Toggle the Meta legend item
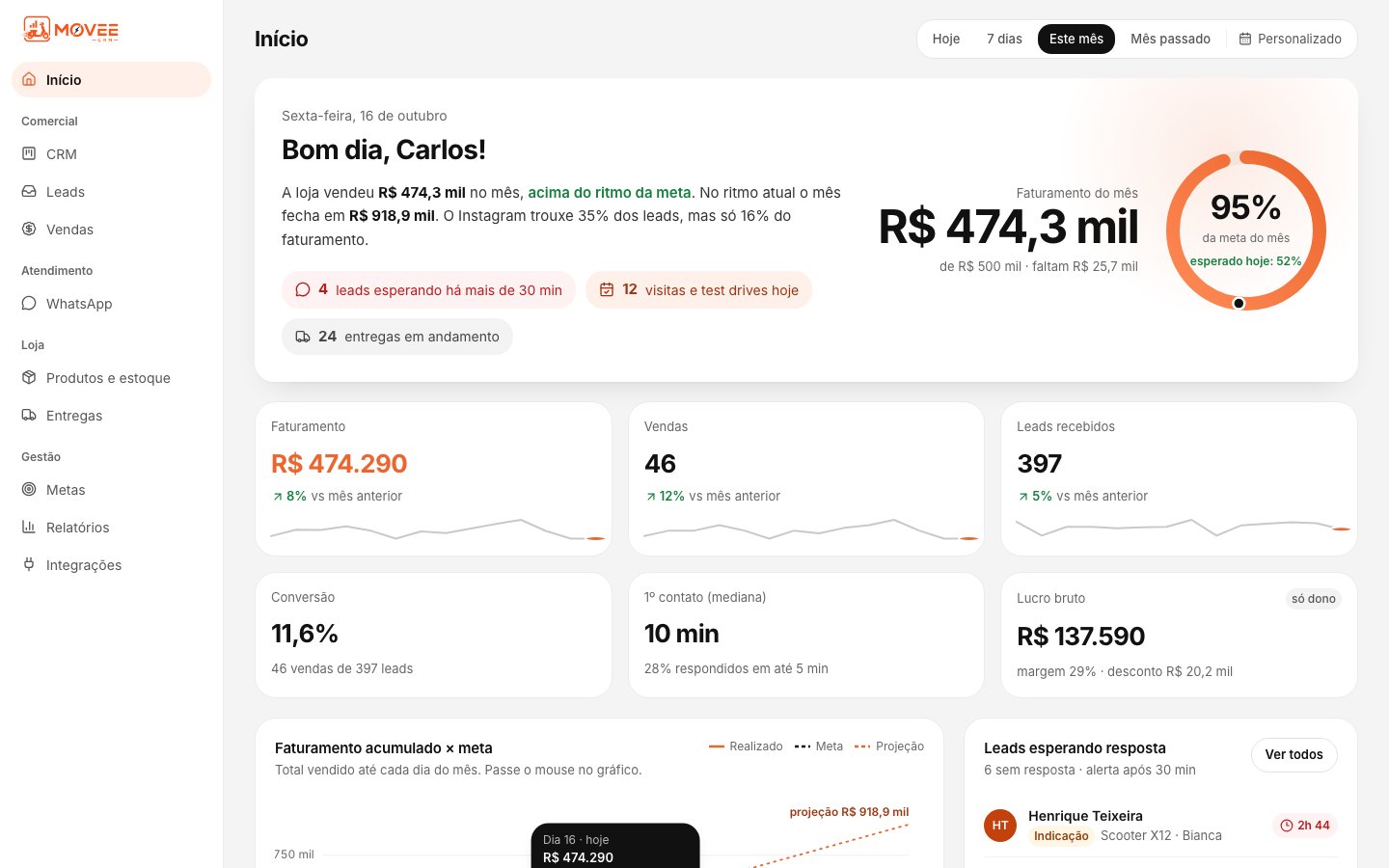The width and height of the screenshot is (1389, 868). [819, 746]
